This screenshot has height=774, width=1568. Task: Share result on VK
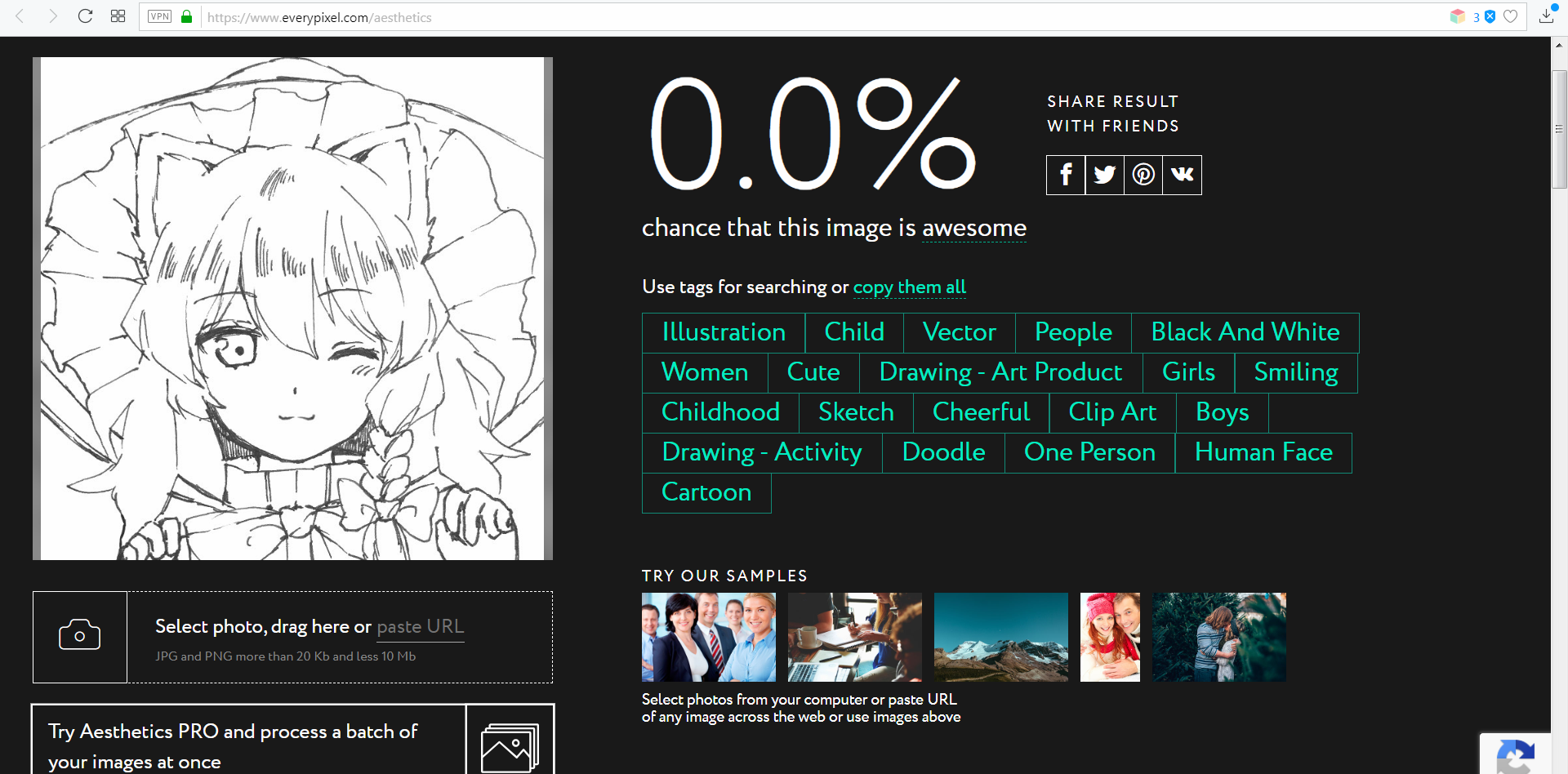tap(1183, 175)
